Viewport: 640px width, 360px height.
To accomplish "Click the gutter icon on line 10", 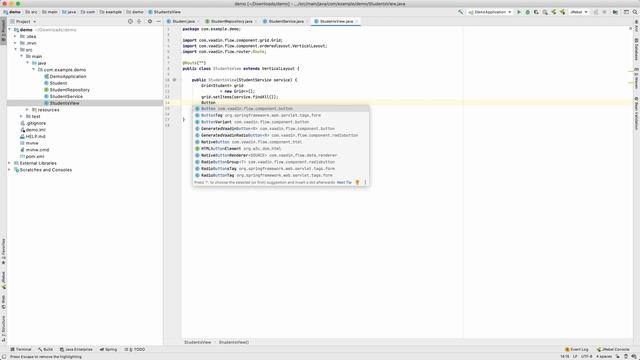I will [x=174, y=80].
